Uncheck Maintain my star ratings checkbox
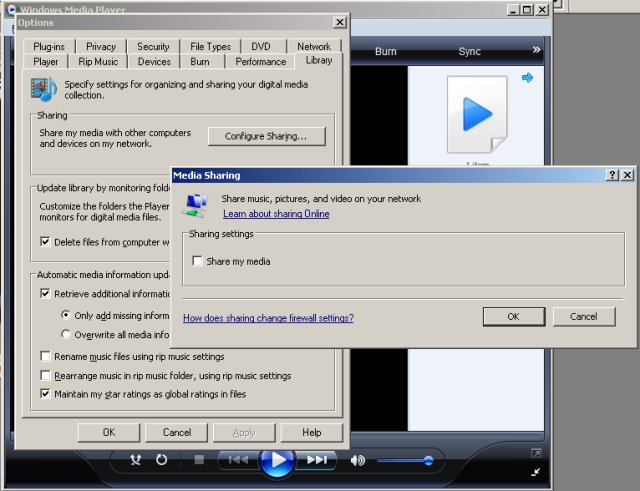This screenshot has width=640, height=491. point(46,394)
